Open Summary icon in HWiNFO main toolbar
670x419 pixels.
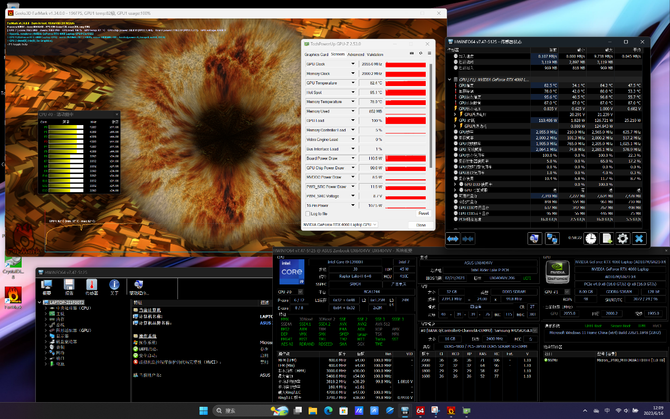[x=47, y=285]
